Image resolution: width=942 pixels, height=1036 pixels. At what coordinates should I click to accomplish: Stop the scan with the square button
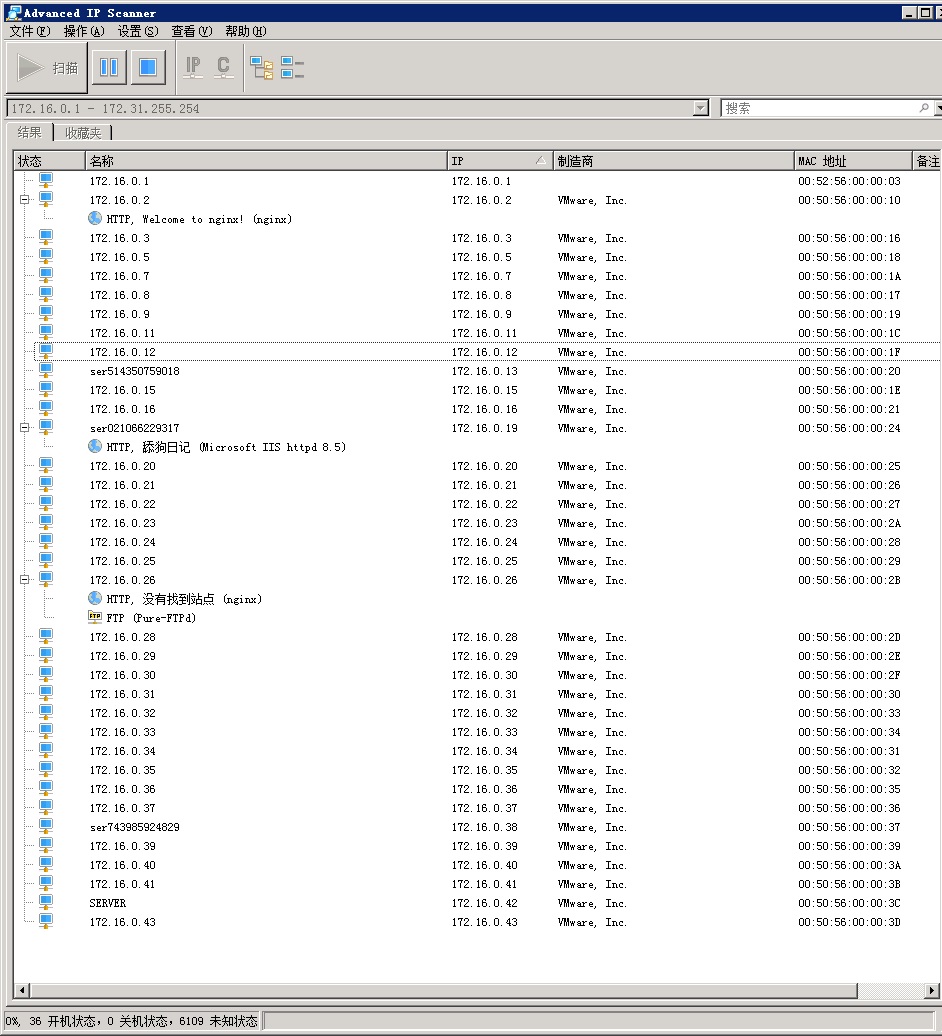tap(148, 67)
